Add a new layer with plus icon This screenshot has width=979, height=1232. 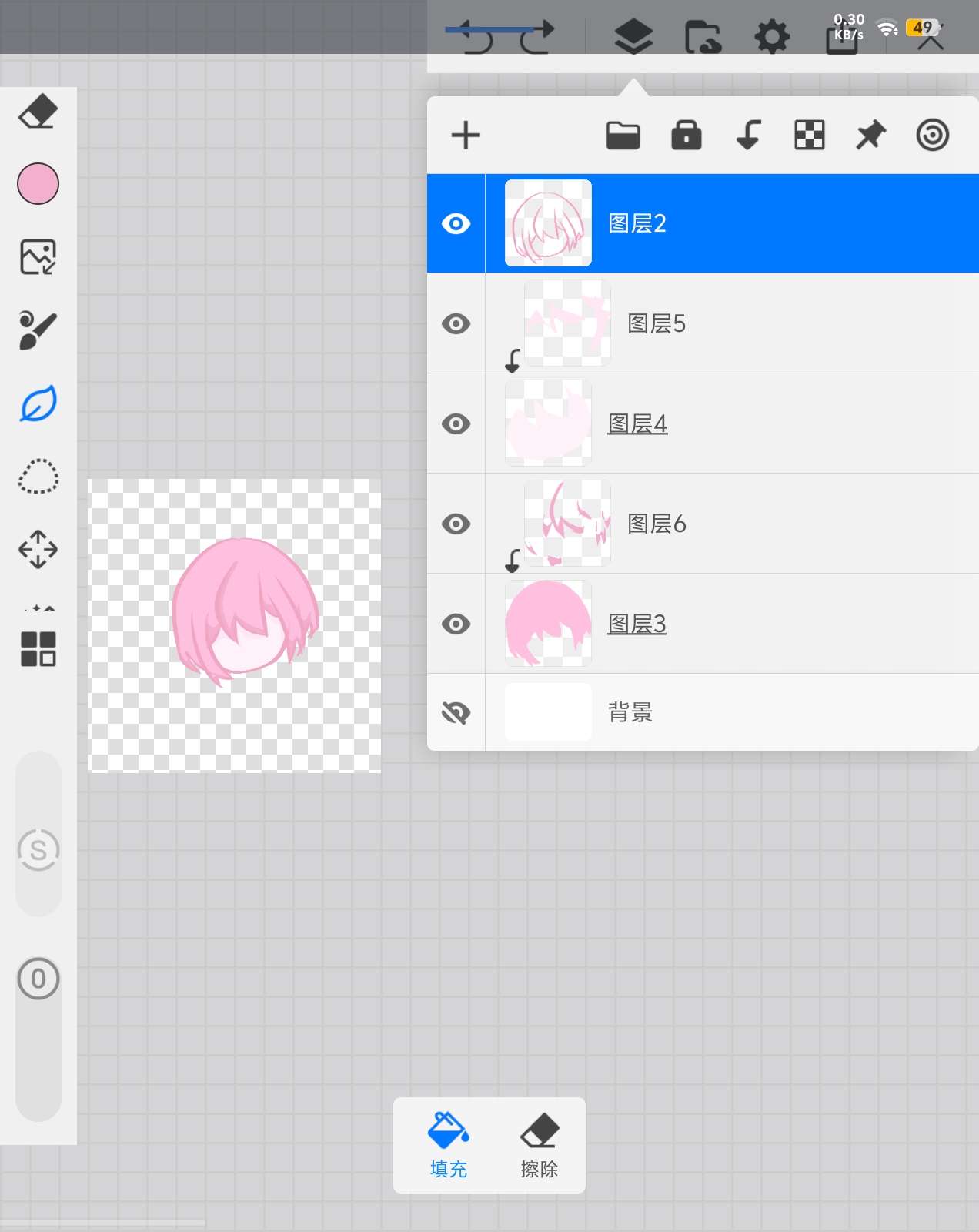(466, 136)
